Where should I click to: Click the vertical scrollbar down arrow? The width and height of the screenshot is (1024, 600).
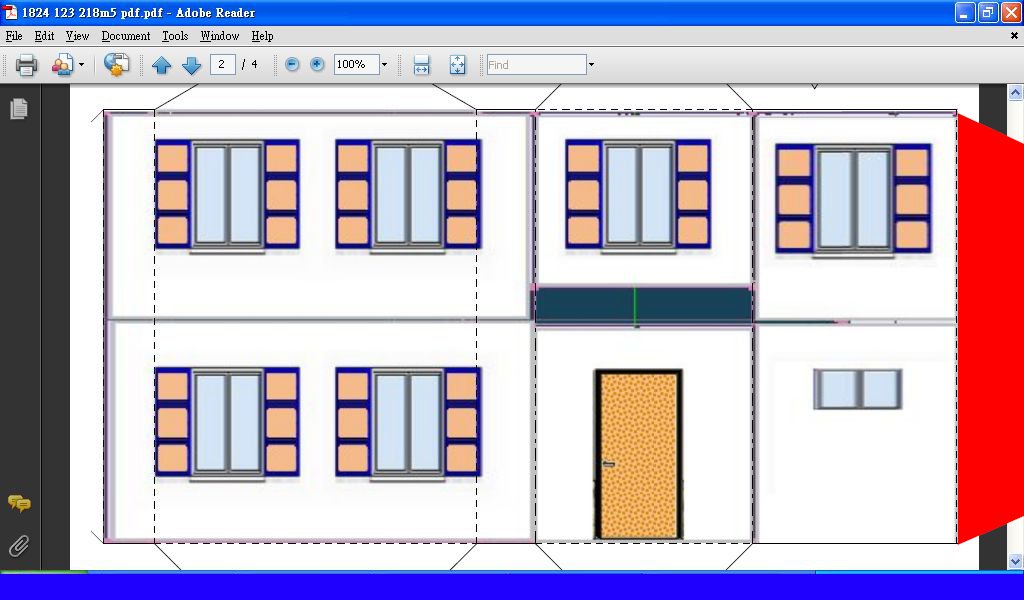1015,561
